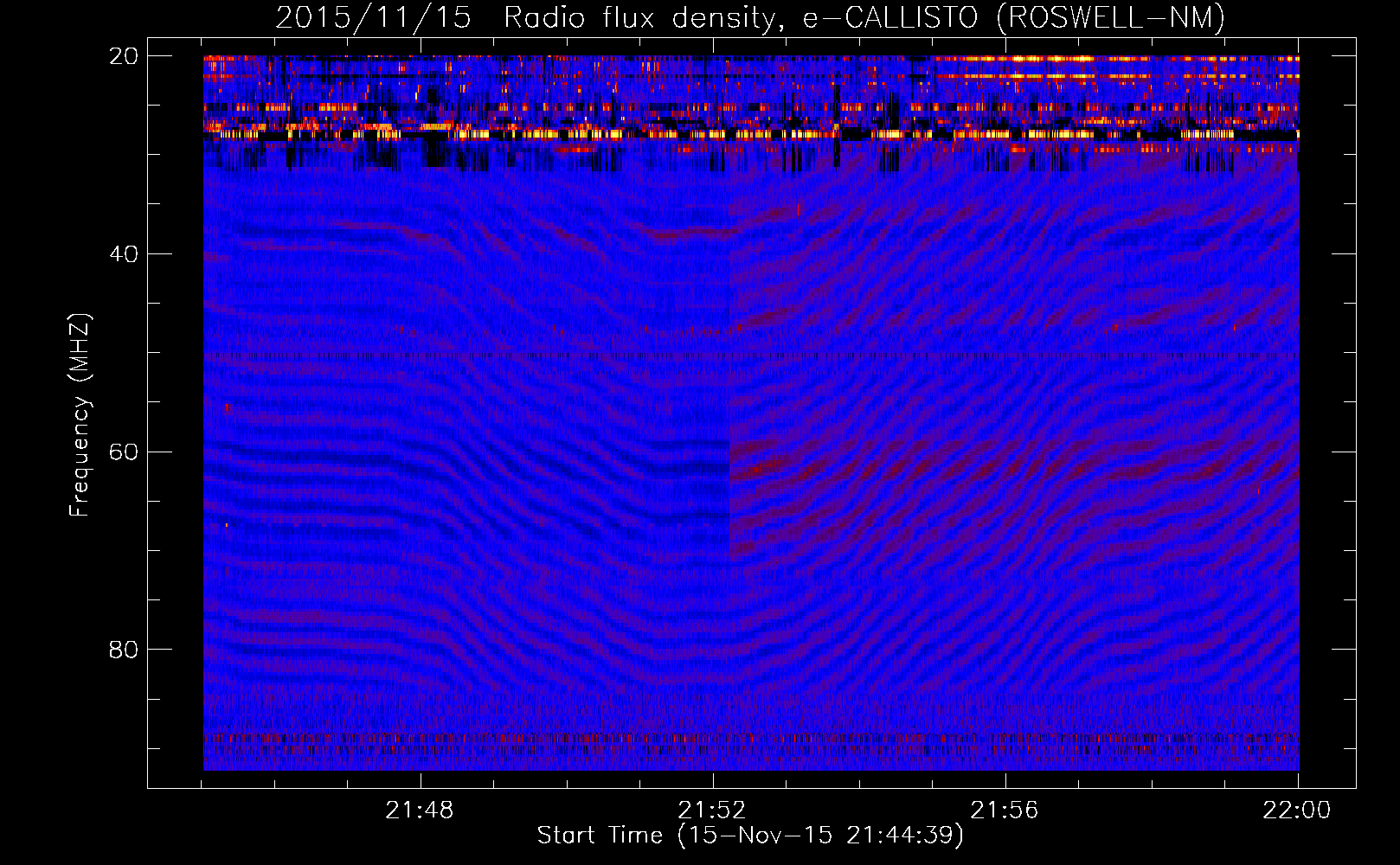Image resolution: width=1400 pixels, height=865 pixels.
Task: Select the 22:00 time tick label
Action: 1297,811
